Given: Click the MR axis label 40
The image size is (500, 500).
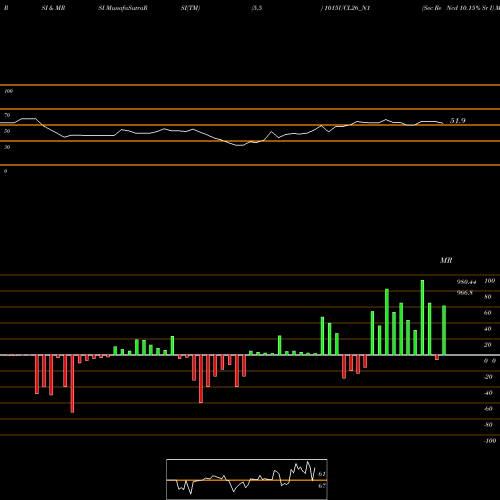Looking at the screenshot, I should tap(488, 329).
